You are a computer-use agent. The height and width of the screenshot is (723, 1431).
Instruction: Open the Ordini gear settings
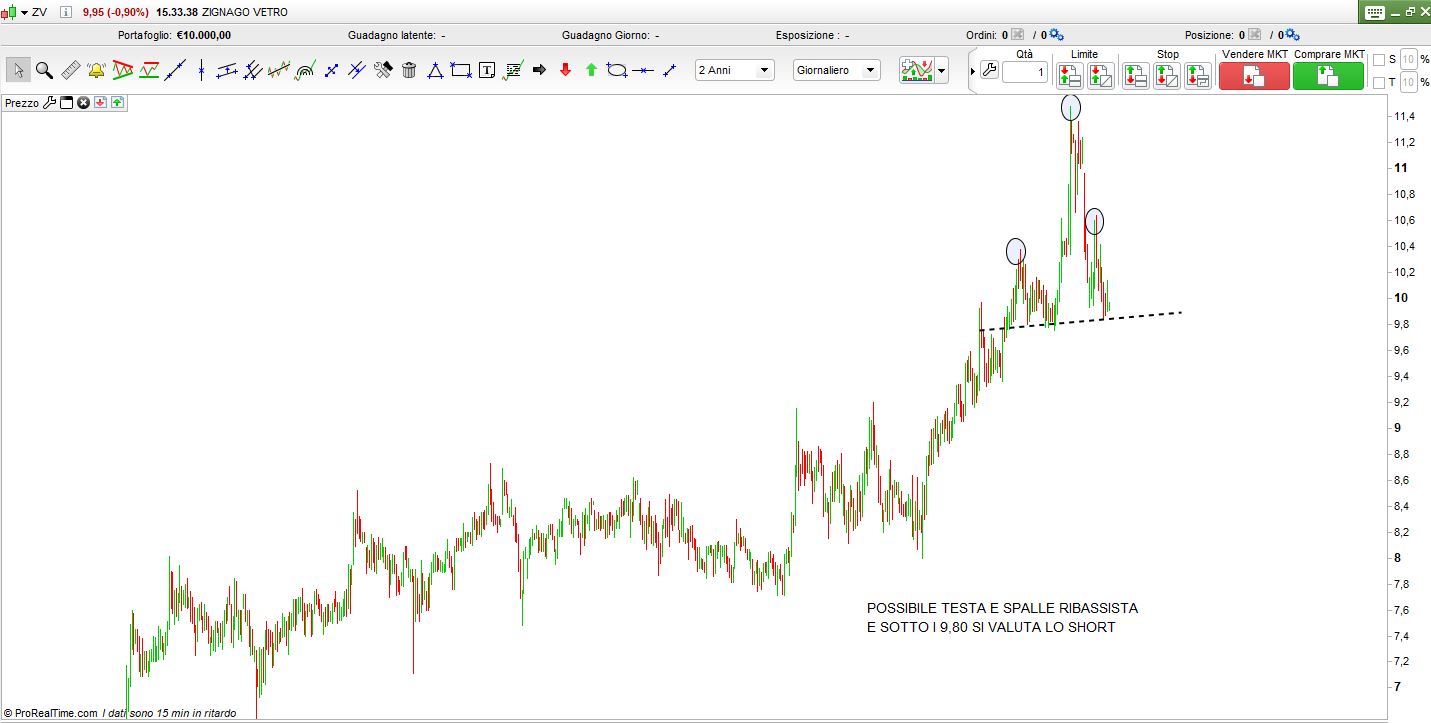[1057, 35]
